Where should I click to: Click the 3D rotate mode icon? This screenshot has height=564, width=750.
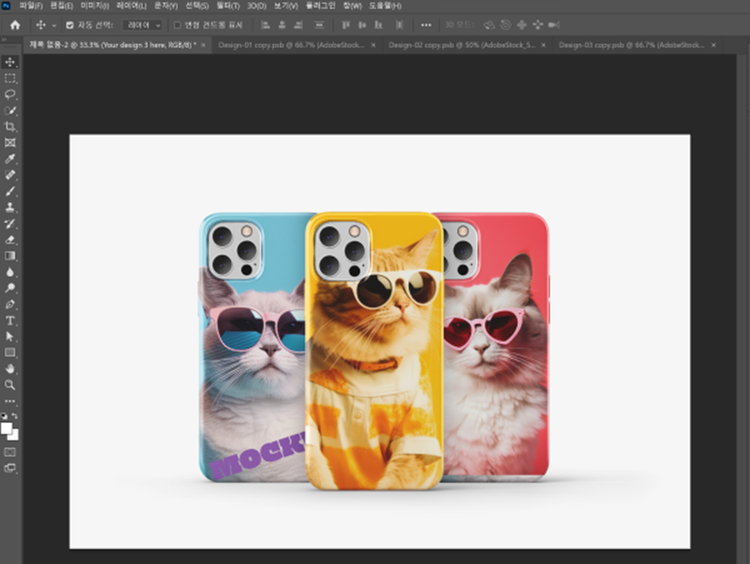[x=489, y=25]
